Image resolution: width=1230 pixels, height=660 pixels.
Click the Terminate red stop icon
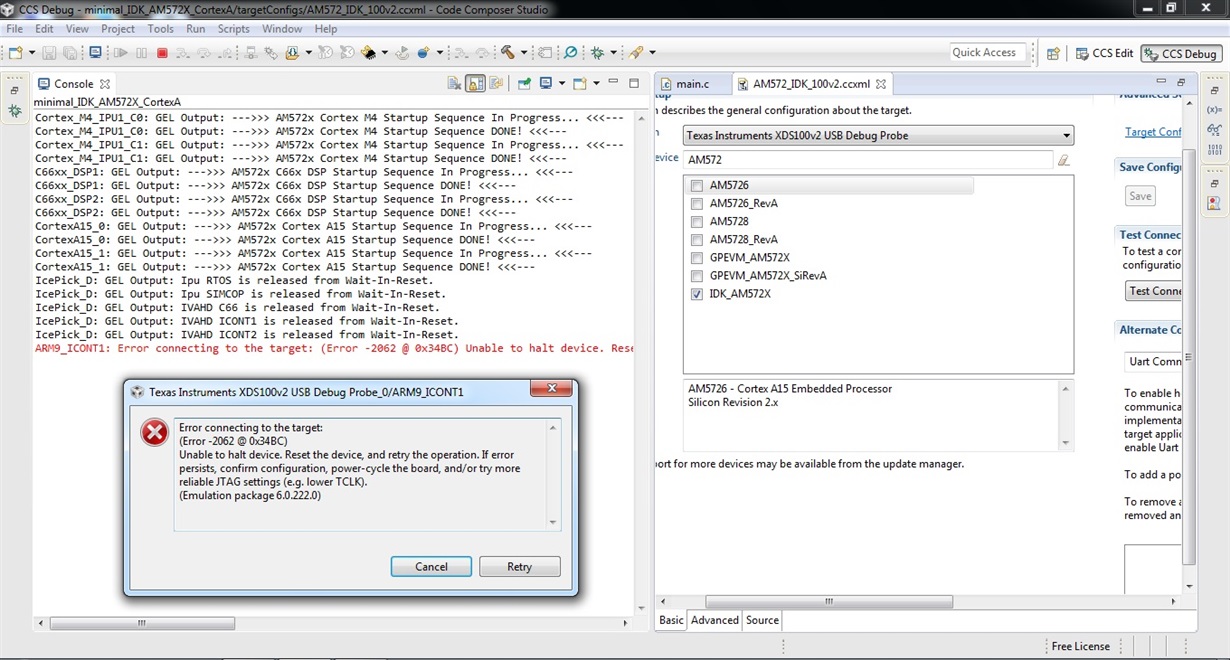coord(163,52)
